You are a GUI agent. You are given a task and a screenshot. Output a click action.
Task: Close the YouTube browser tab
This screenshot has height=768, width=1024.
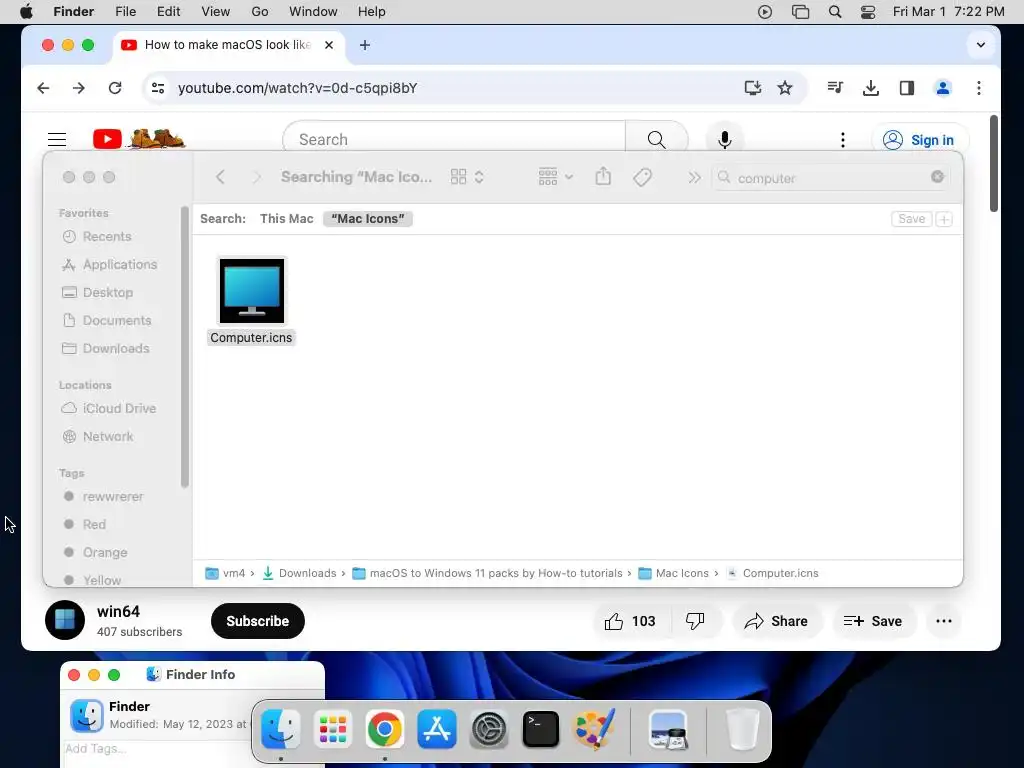(329, 45)
